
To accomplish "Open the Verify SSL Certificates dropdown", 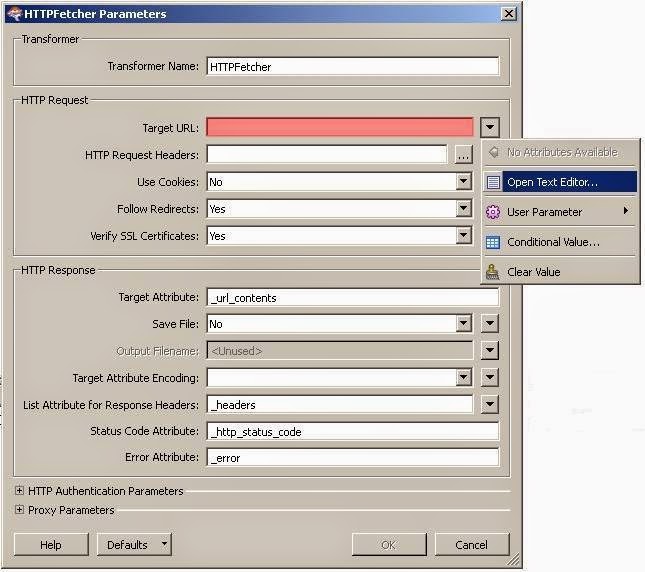I will click(x=464, y=236).
